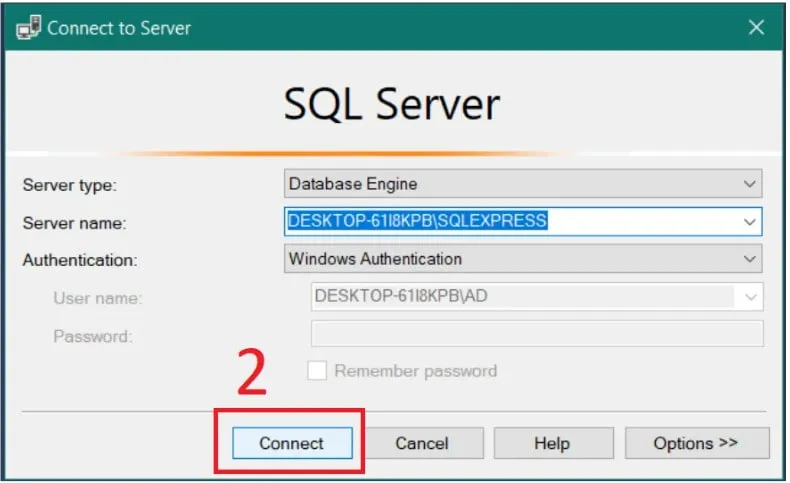Cancel the server connection dialog
The height and width of the screenshot is (483, 790).
click(422, 443)
